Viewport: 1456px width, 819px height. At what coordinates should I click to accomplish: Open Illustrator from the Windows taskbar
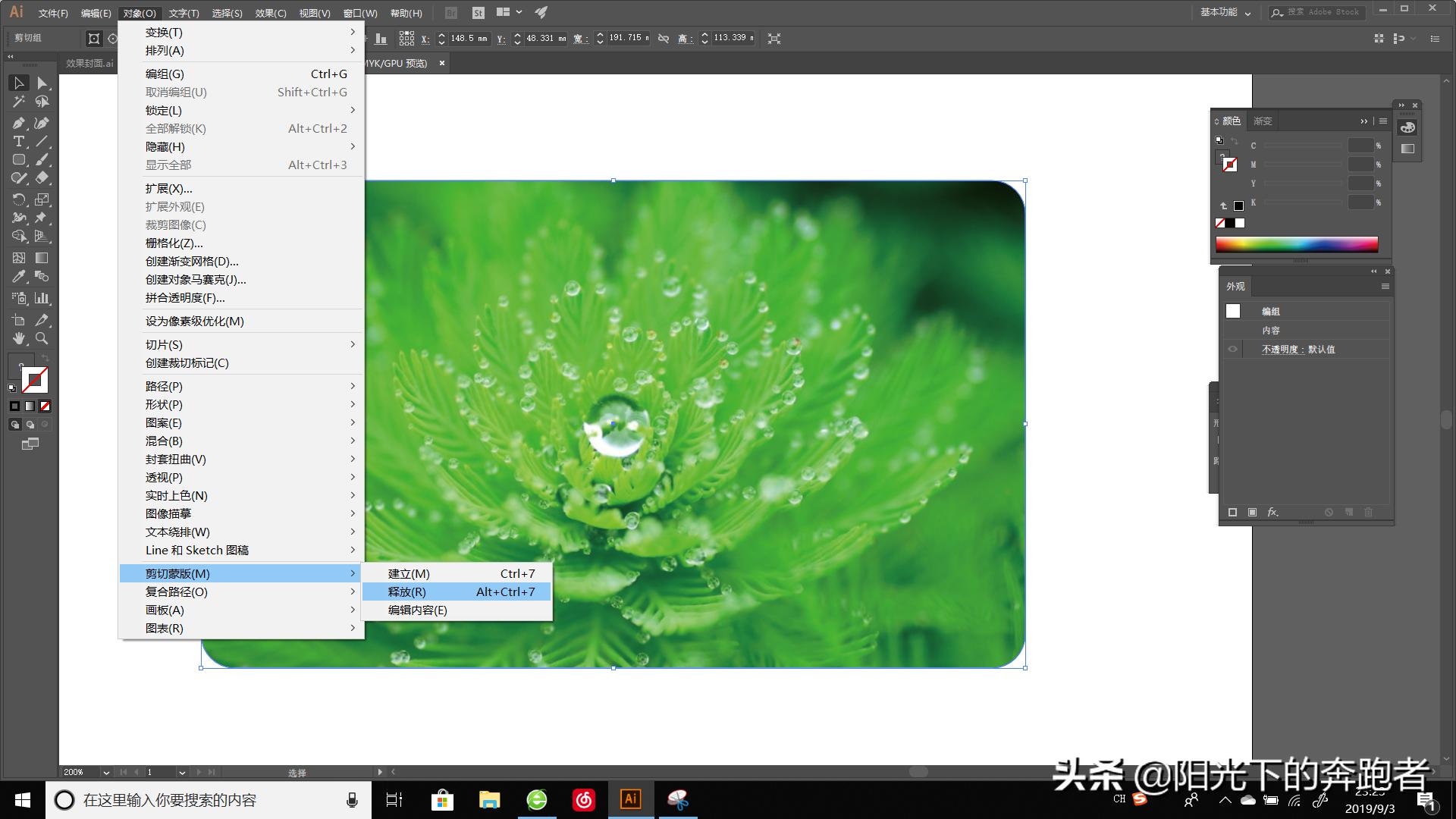point(632,799)
